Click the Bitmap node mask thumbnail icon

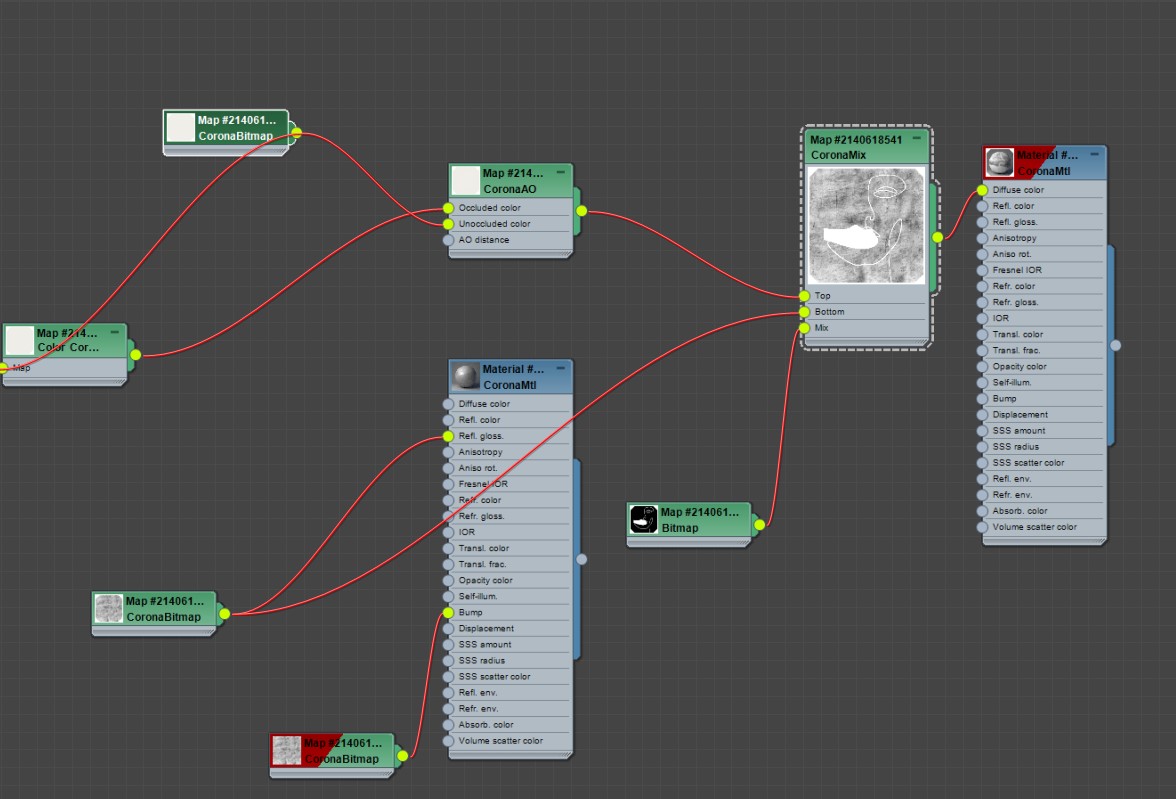pyautogui.click(x=644, y=519)
